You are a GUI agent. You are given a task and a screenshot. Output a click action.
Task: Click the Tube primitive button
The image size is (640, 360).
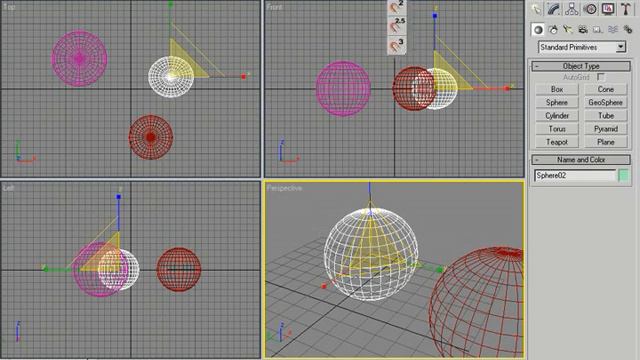[606, 116]
